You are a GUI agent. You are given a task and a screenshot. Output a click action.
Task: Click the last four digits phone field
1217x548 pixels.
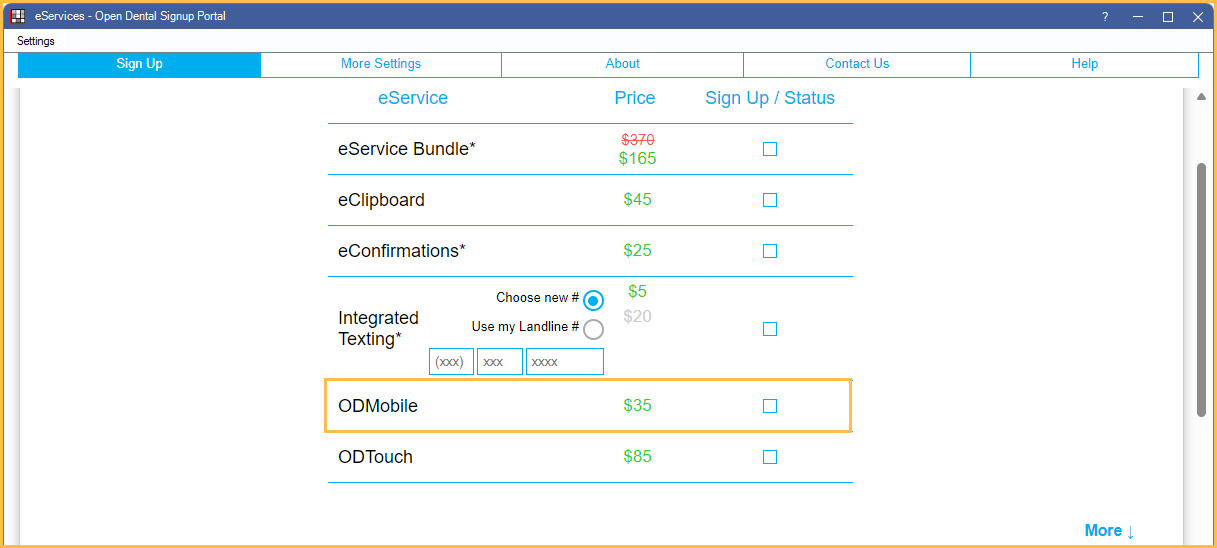coord(564,362)
